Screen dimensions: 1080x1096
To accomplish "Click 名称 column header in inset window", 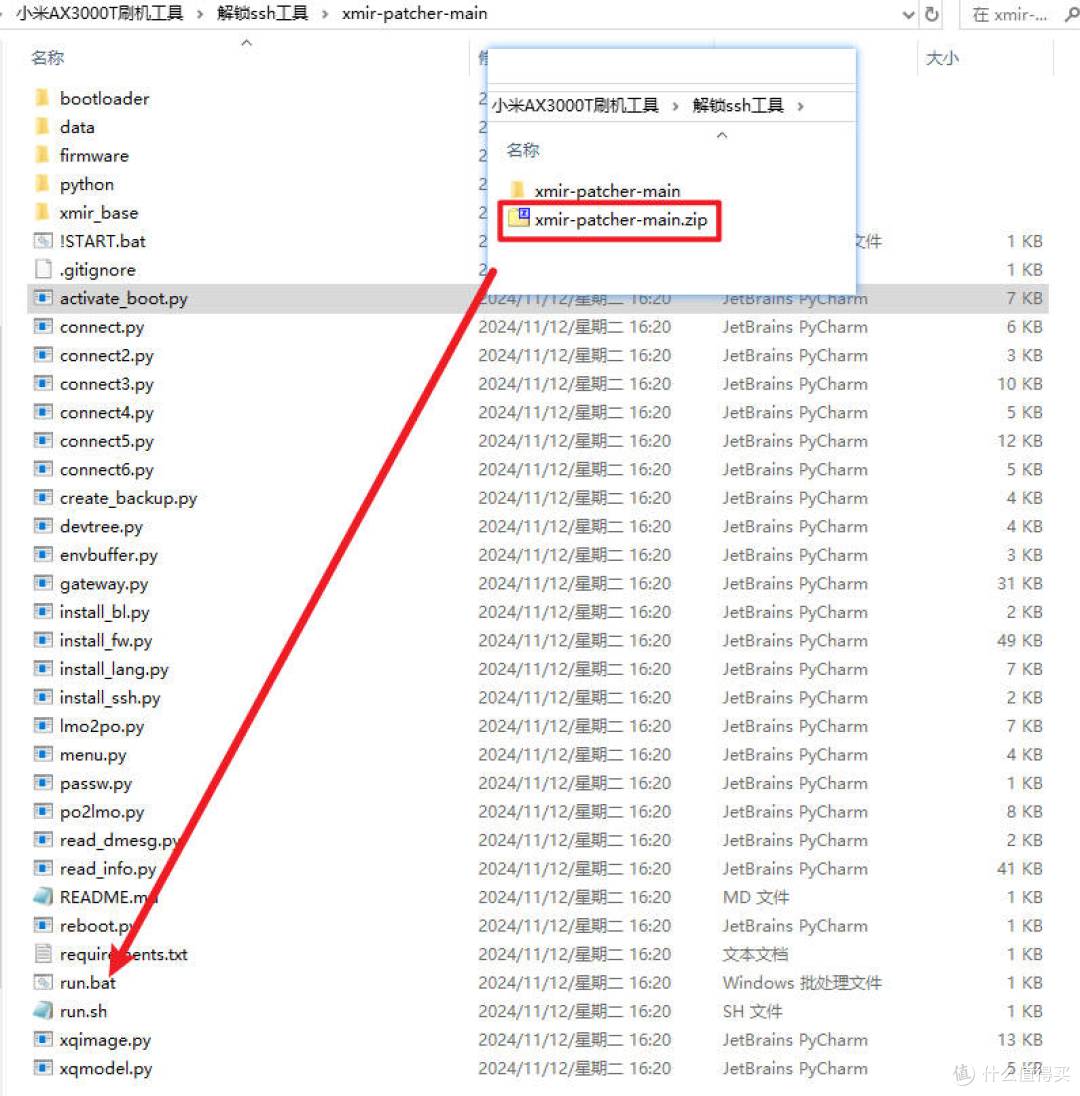I will point(523,150).
